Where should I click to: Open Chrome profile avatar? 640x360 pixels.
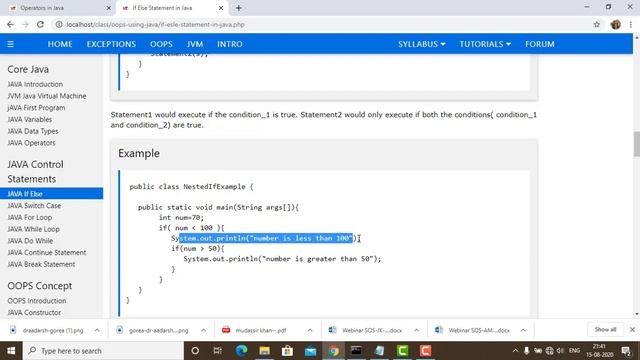coord(616,24)
